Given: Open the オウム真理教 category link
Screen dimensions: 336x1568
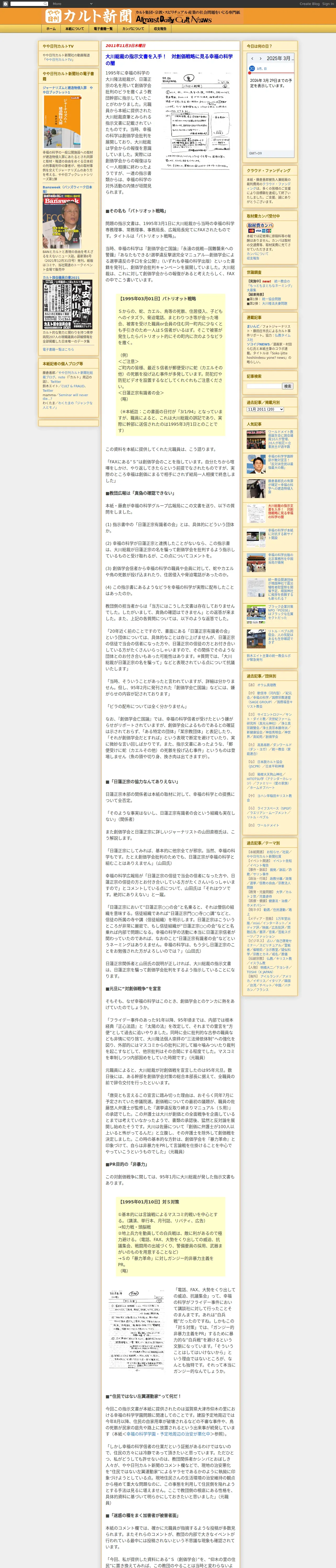Looking at the screenshot, I should [x=266, y=685].
